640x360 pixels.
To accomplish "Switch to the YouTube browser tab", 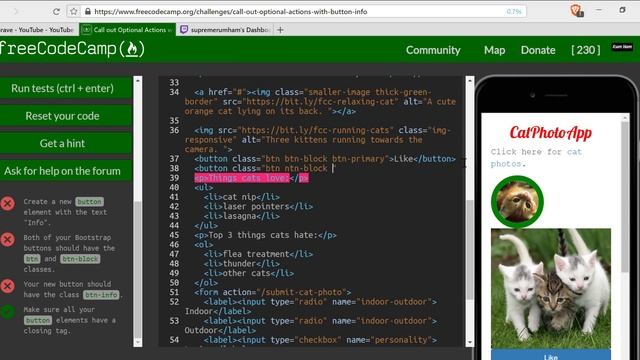I will click(38, 30).
